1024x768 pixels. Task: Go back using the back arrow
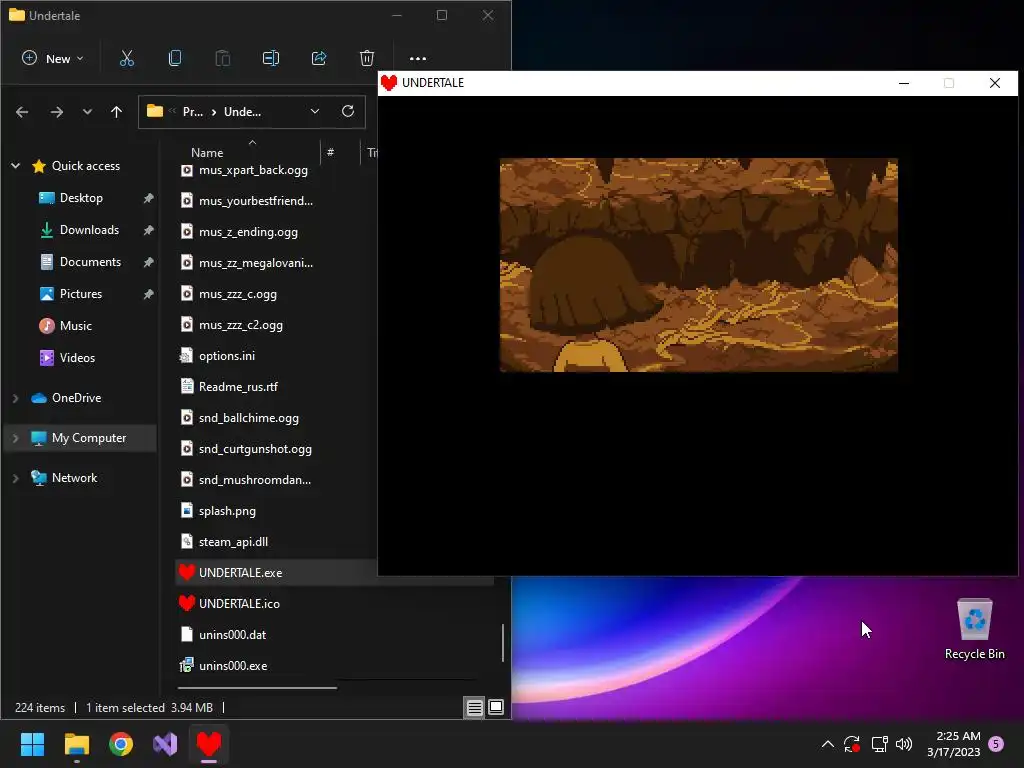point(22,112)
